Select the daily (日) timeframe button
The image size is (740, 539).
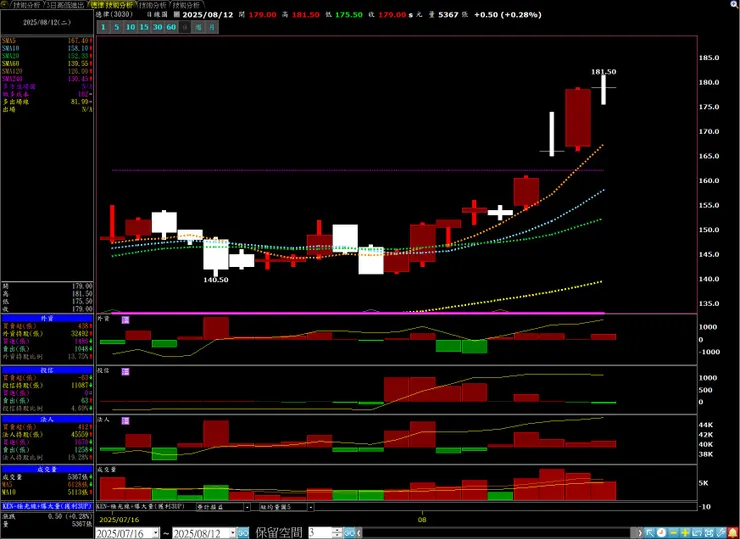pyautogui.click(x=185, y=27)
